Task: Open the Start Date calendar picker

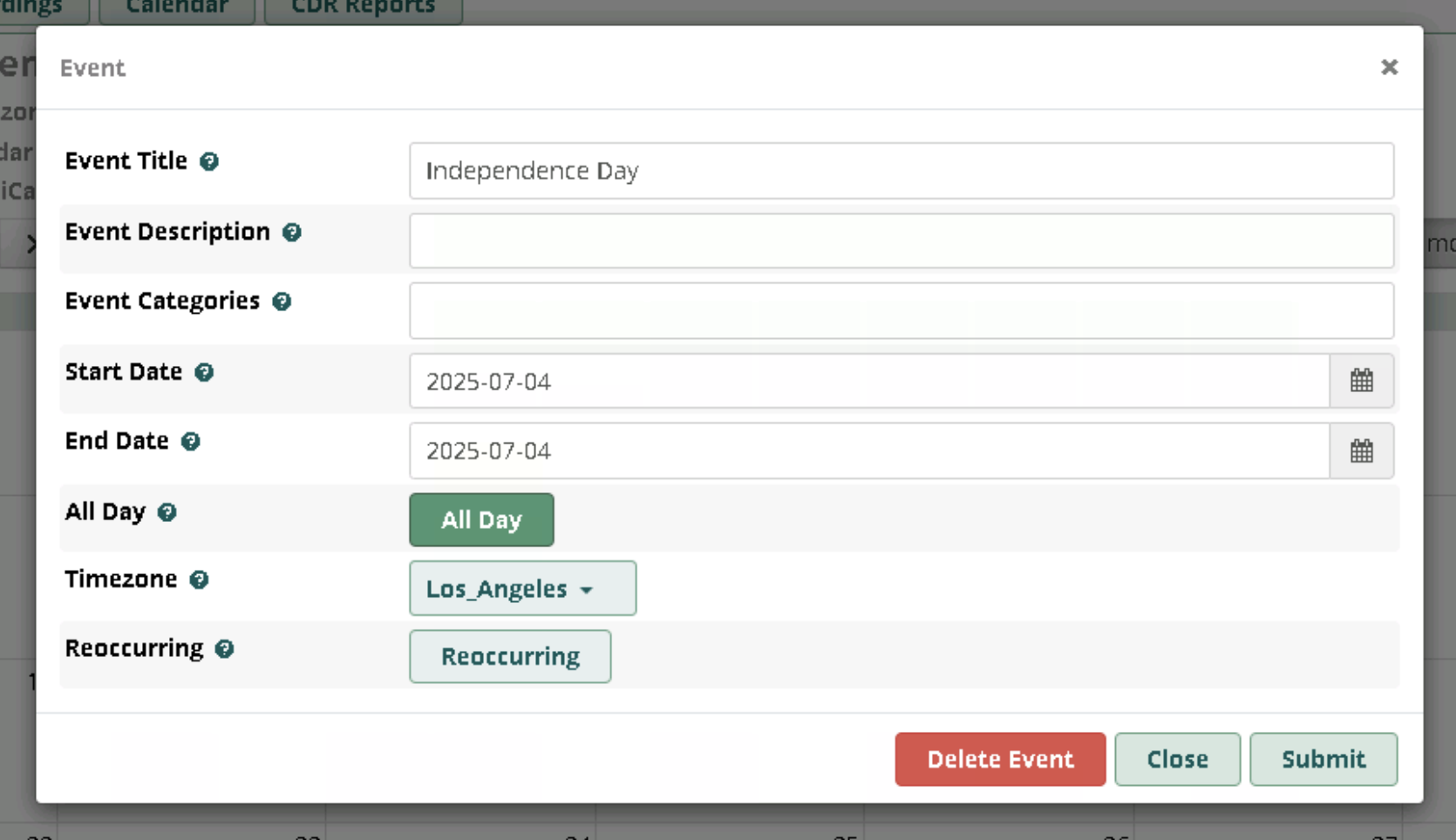Action: [x=1362, y=381]
